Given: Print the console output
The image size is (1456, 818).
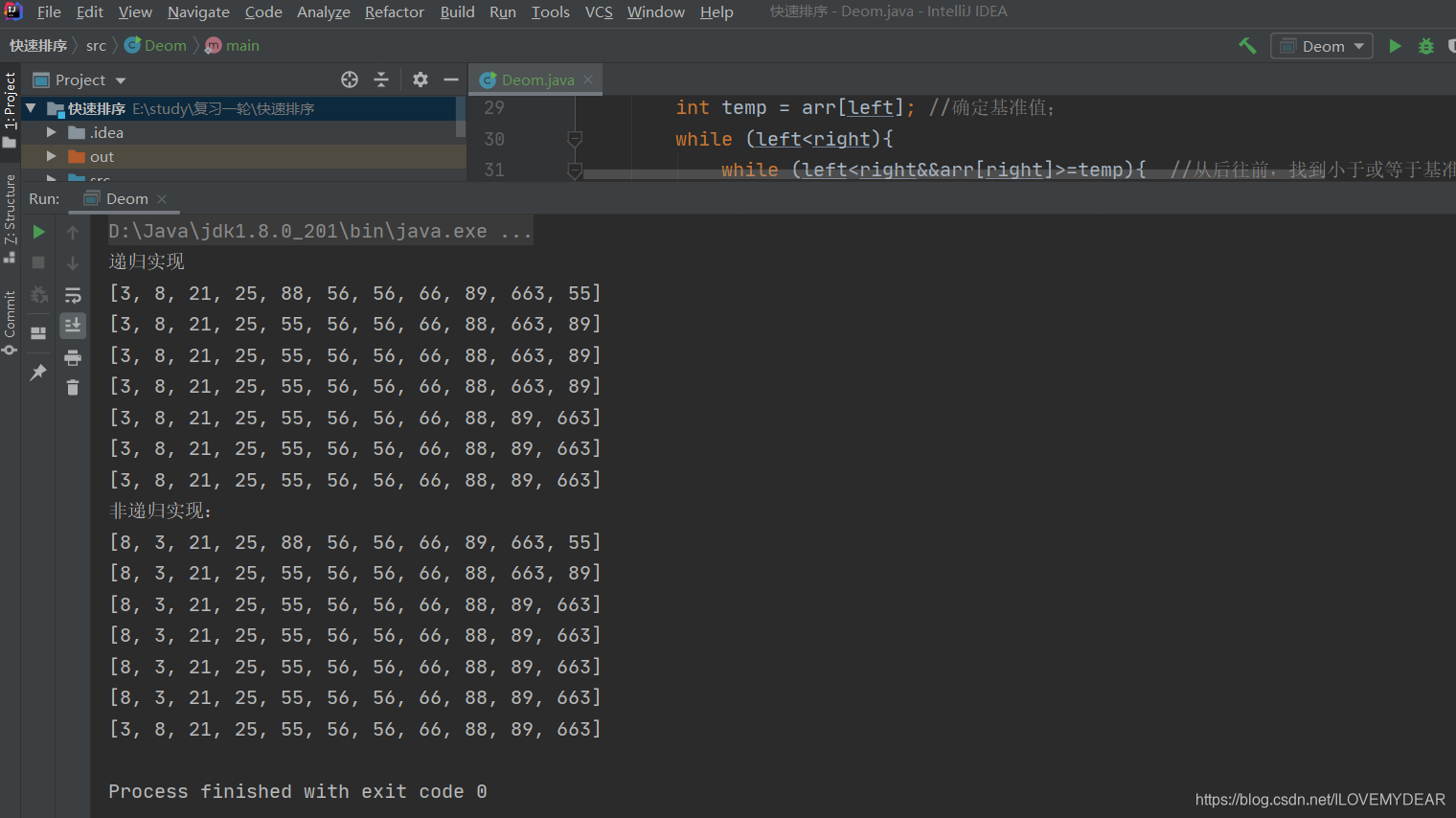Looking at the screenshot, I should [73, 357].
